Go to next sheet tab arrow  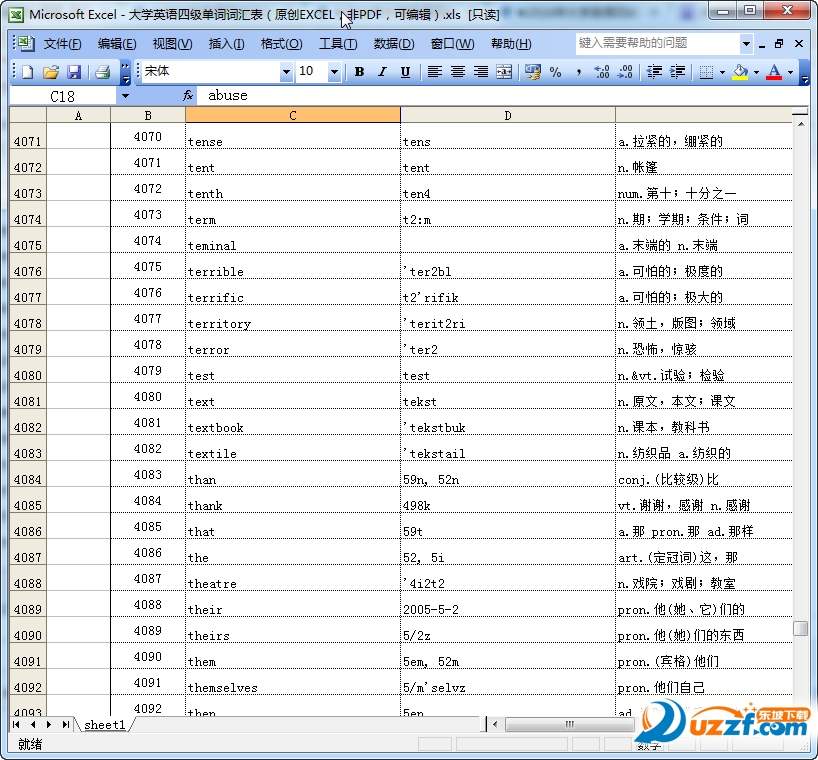(49, 724)
